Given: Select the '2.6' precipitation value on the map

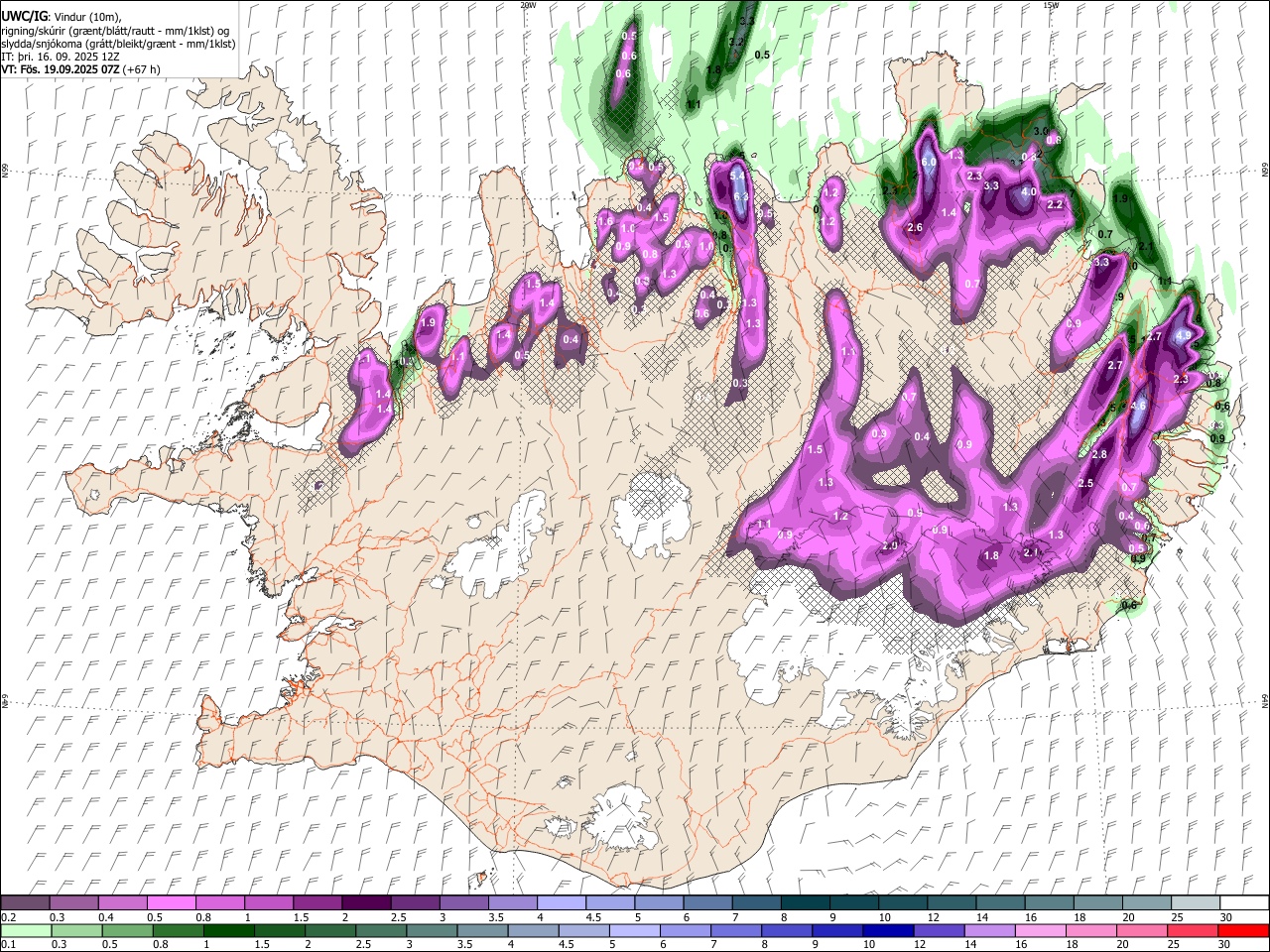Looking at the screenshot, I should tap(915, 228).
